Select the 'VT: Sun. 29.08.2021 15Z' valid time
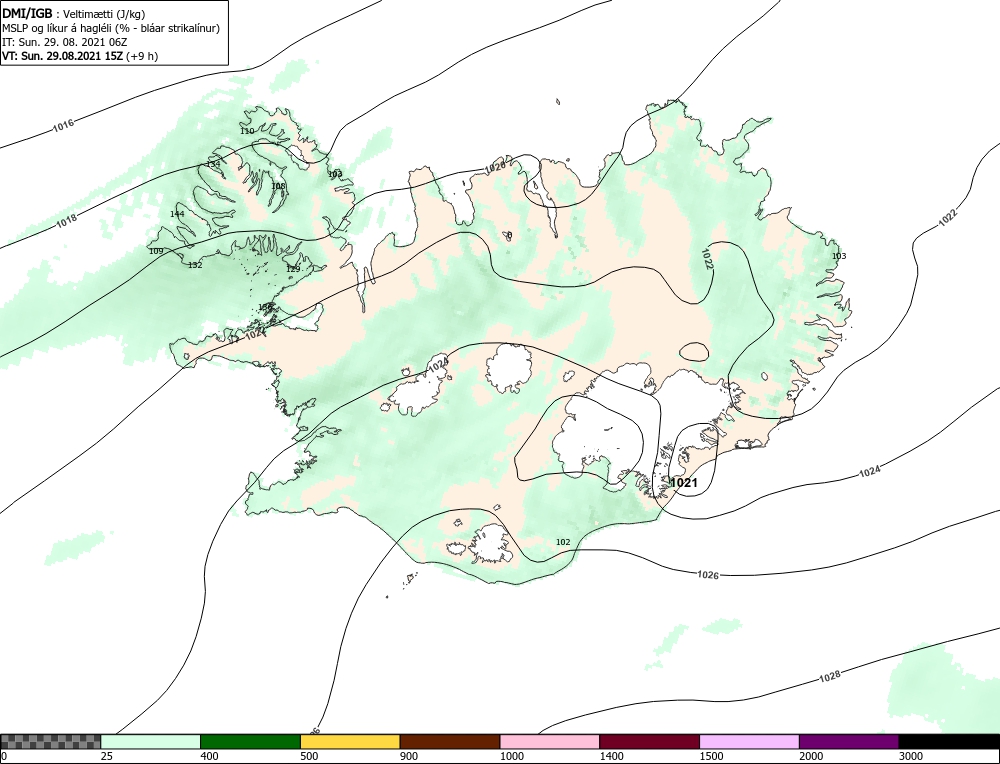This screenshot has height=764, width=1000. coord(63,55)
